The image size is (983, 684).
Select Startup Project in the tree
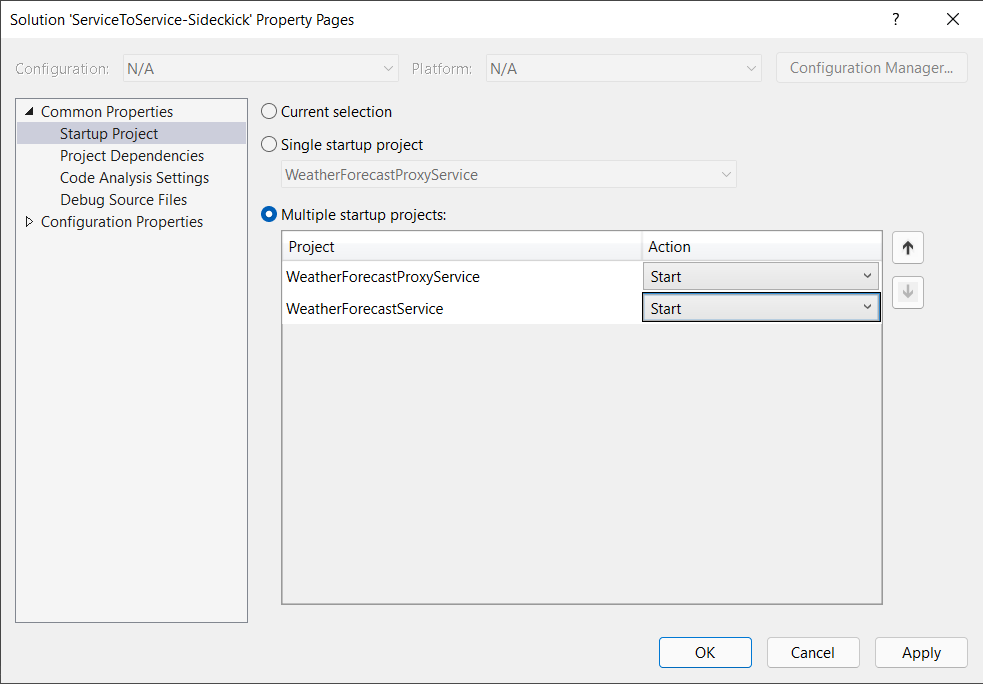coord(109,134)
